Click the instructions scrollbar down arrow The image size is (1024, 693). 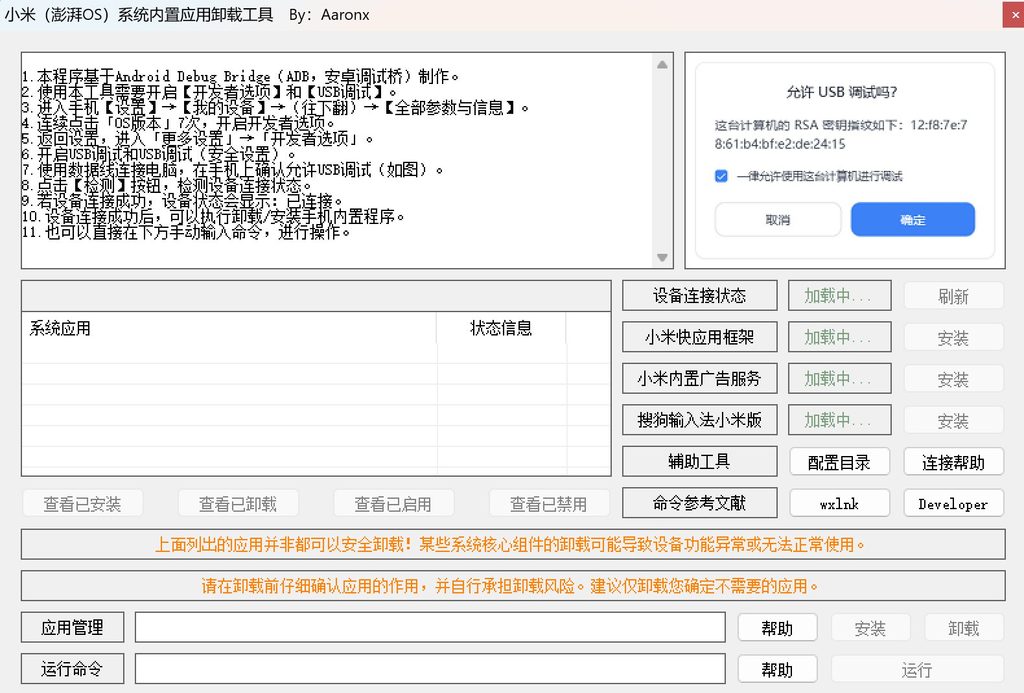662,257
